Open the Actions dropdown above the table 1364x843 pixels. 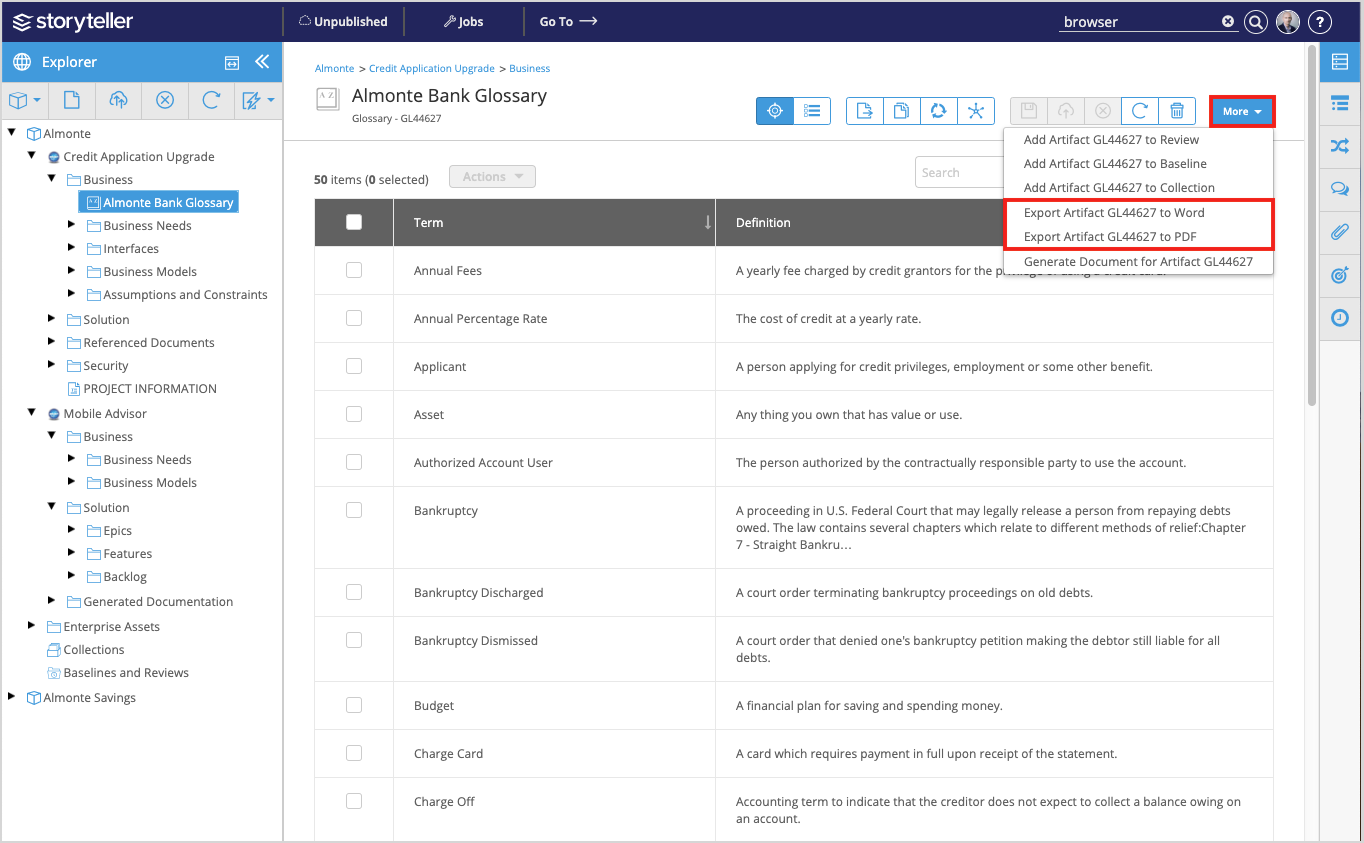[492, 175]
